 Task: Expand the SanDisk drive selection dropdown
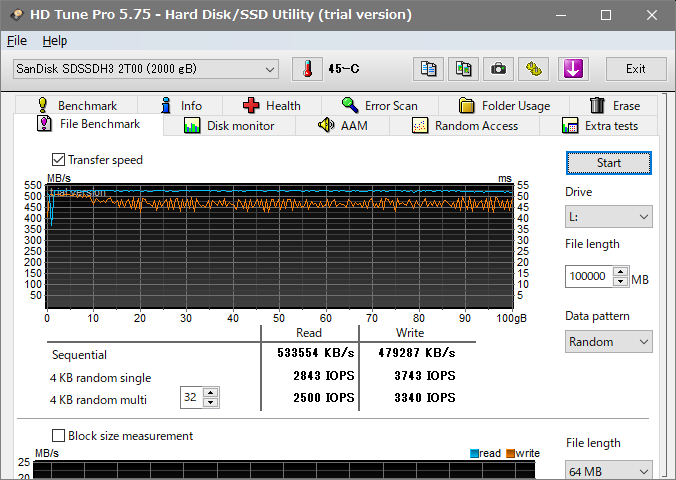146,69
